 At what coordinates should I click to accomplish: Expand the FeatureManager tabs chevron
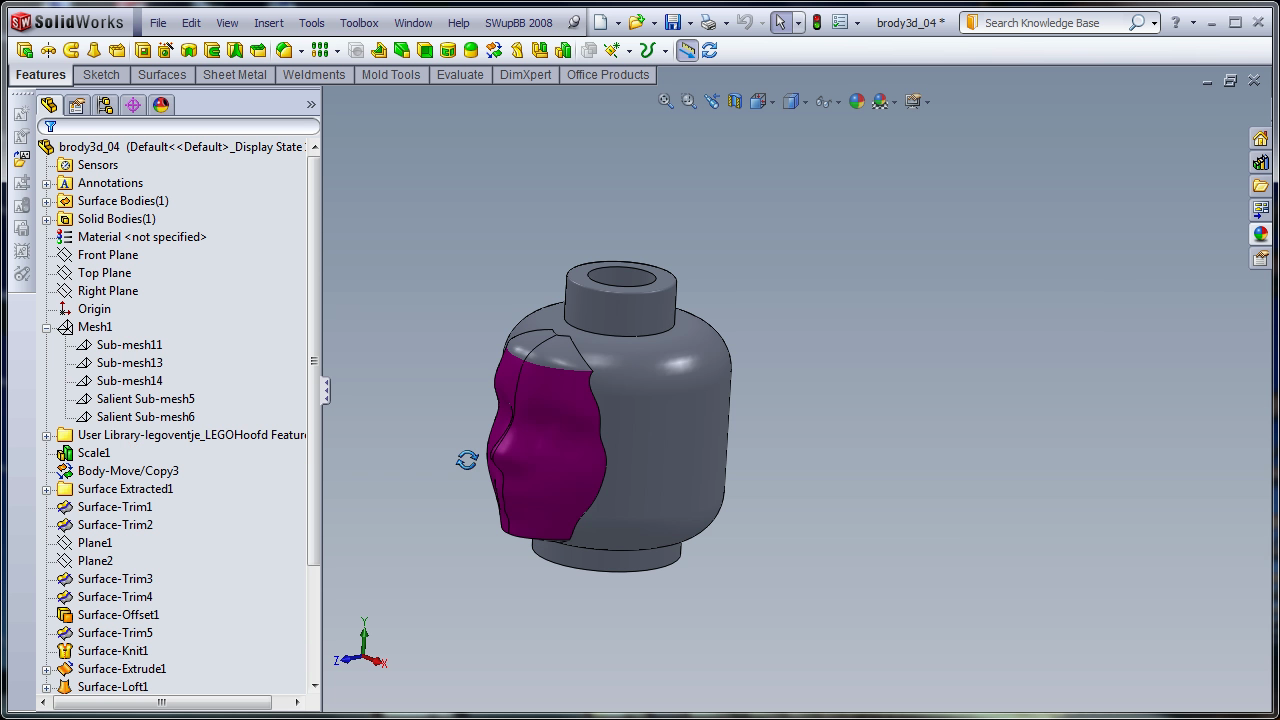(x=311, y=105)
